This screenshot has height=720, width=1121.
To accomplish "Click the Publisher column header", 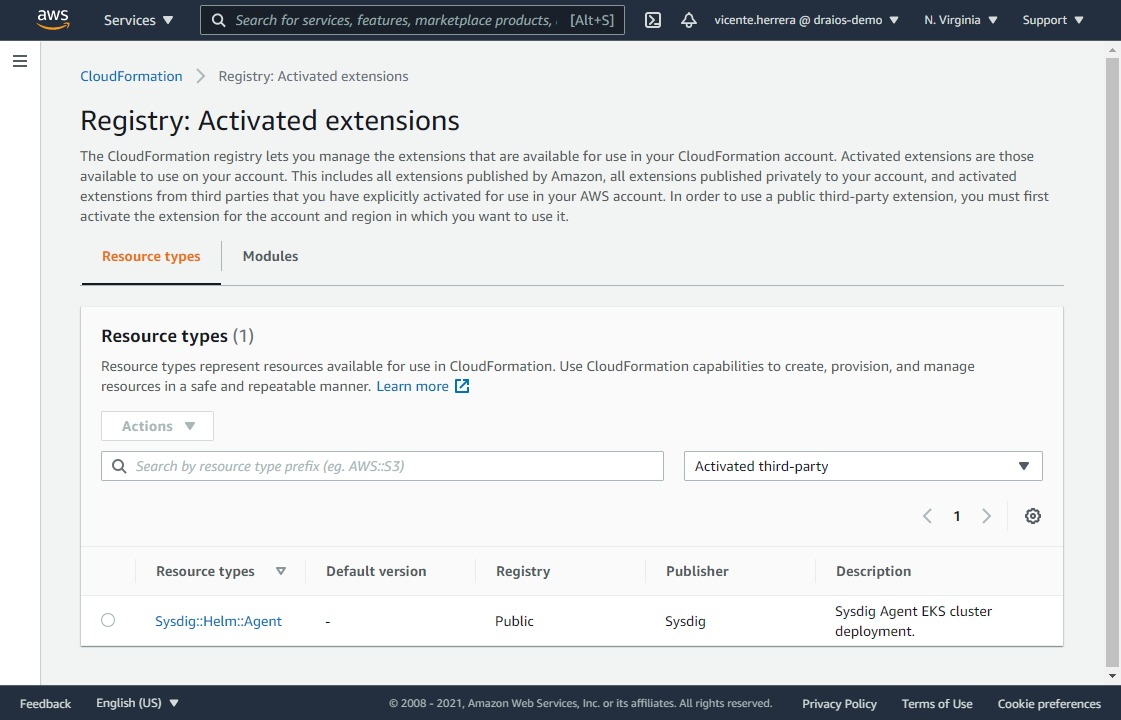I will coord(697,571).
